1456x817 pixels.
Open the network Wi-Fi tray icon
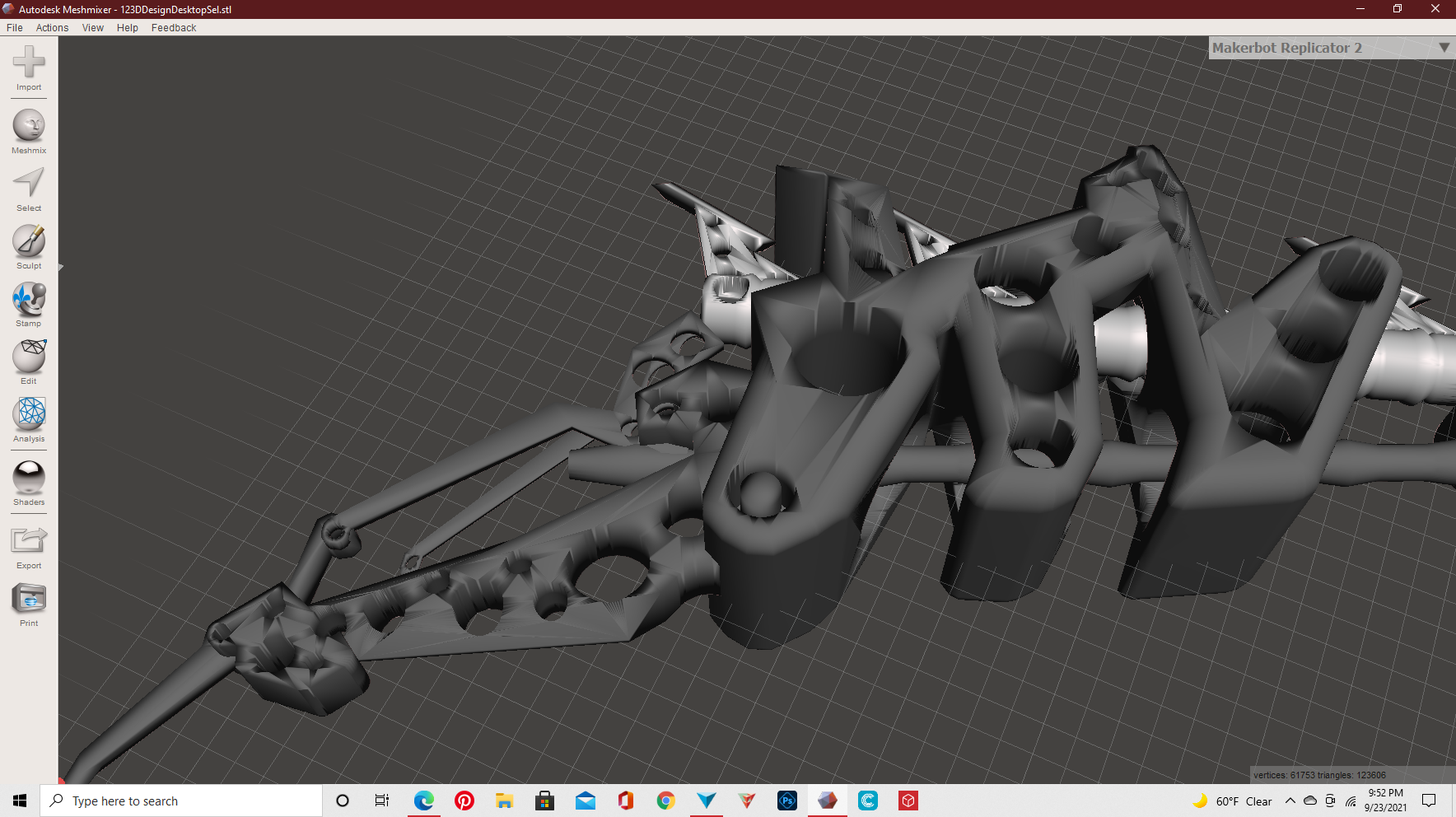click(1351, 801)
